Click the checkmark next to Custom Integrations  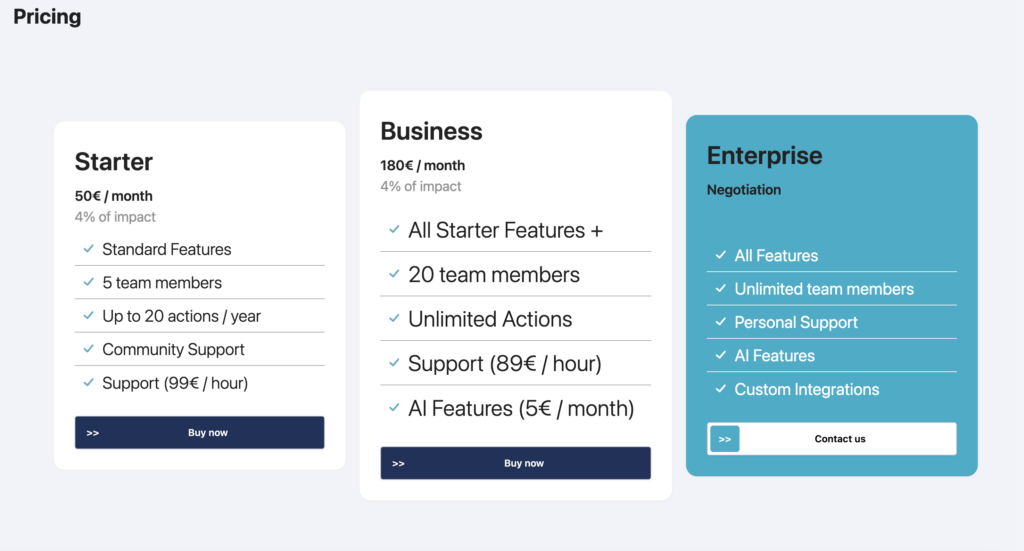[x=721, y=389]
